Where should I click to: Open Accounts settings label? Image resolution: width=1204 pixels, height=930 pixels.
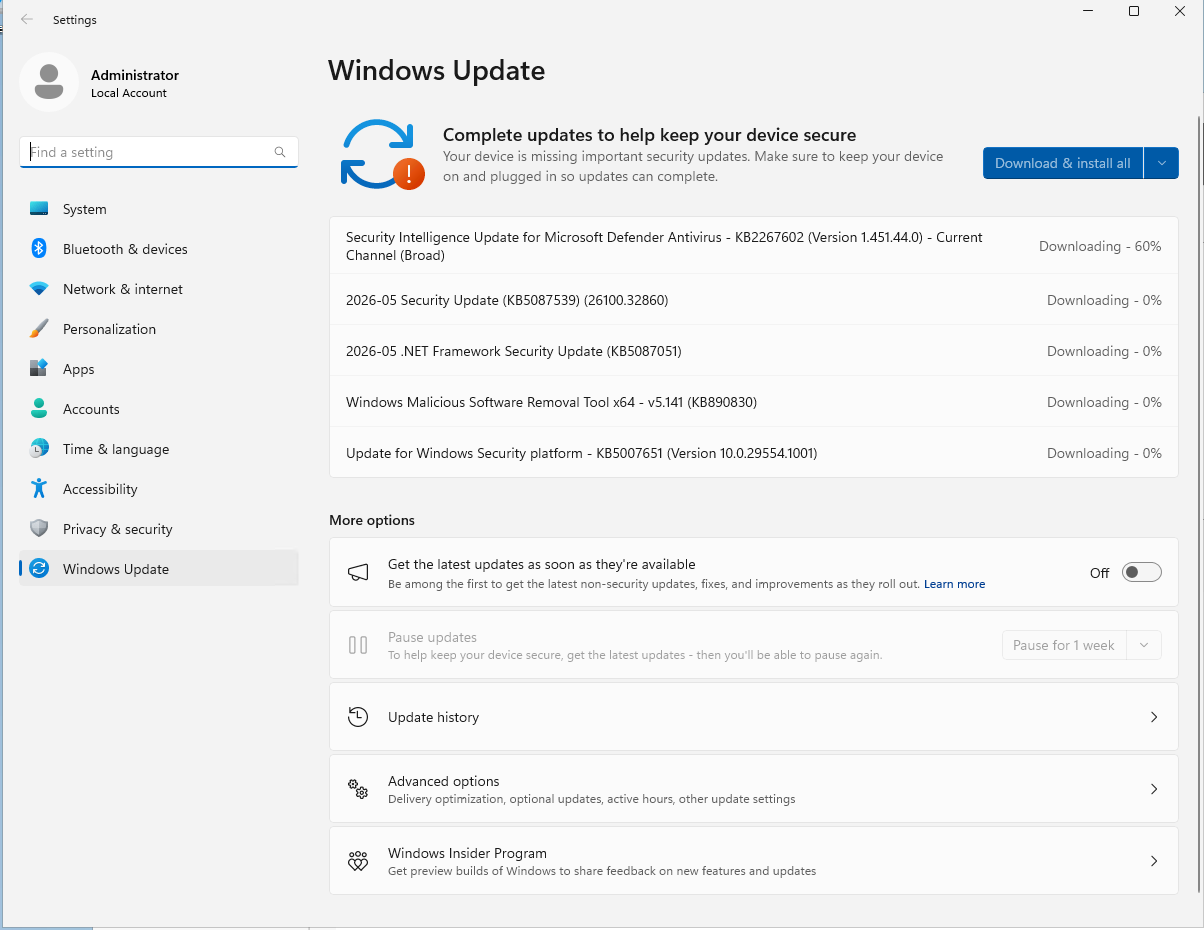point(91,409)
